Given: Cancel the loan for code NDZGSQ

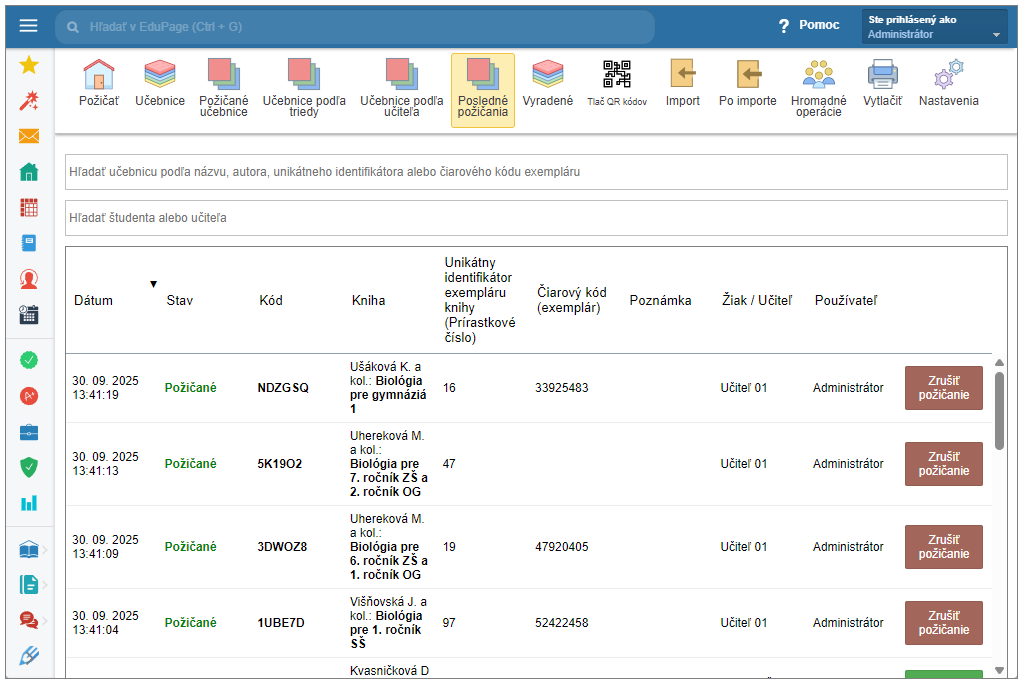Looking at the screenshot, I should [943, 388].
